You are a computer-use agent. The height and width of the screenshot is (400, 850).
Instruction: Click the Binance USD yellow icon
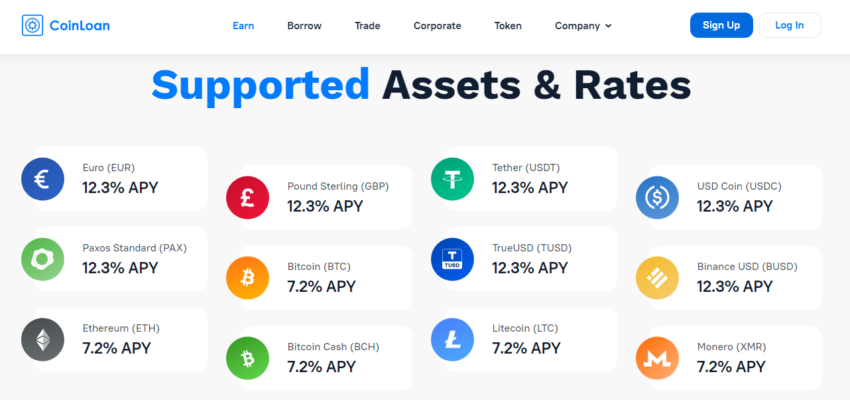658,278
